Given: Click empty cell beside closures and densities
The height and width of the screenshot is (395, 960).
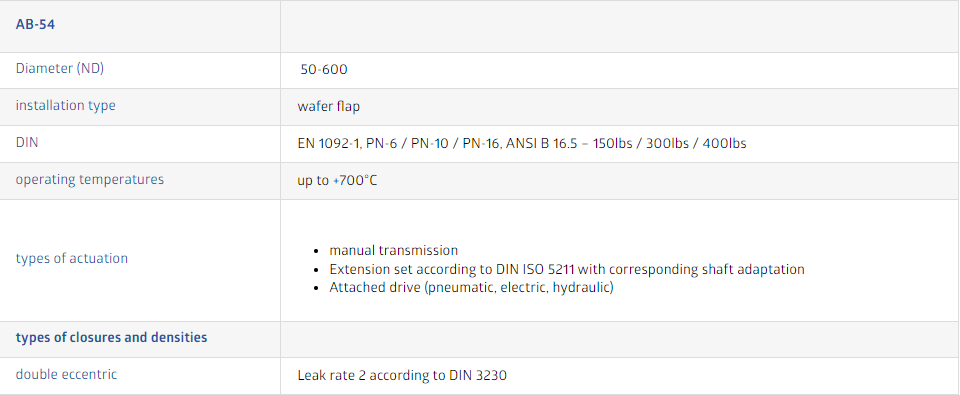Looking at the screenshot, I should pyautogui.click(x=620, y=339).
